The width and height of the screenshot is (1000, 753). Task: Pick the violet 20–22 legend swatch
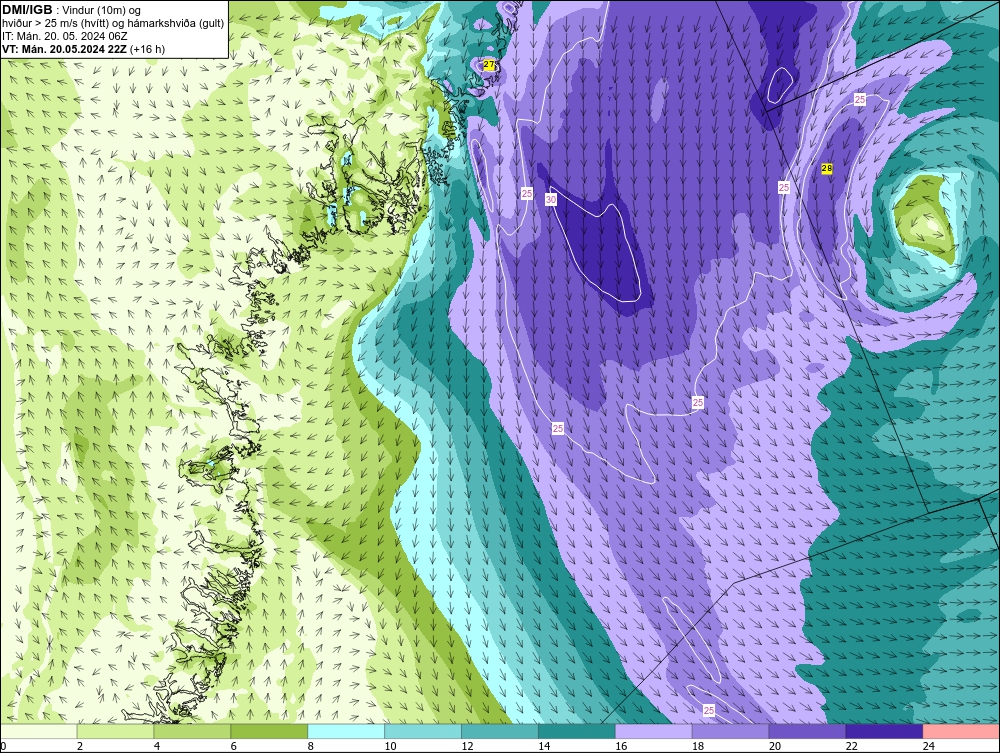click(807, 731)
